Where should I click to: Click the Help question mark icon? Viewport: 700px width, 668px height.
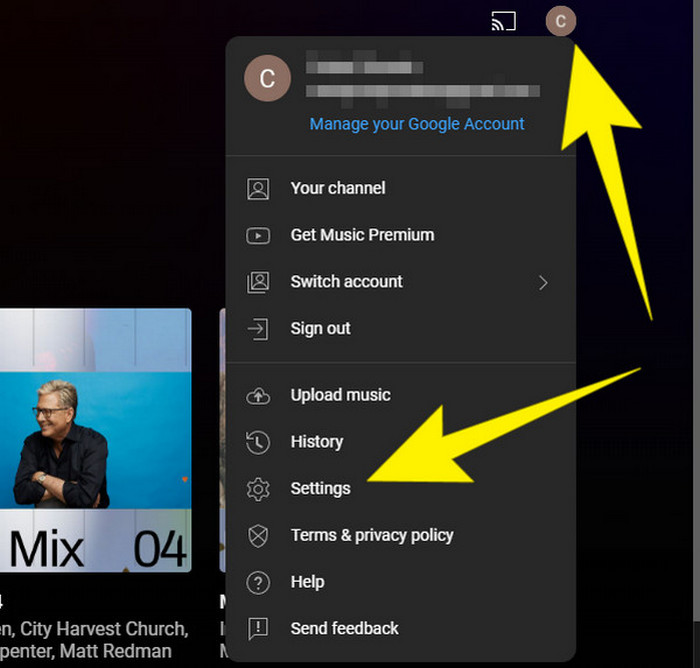pos(258,583)
